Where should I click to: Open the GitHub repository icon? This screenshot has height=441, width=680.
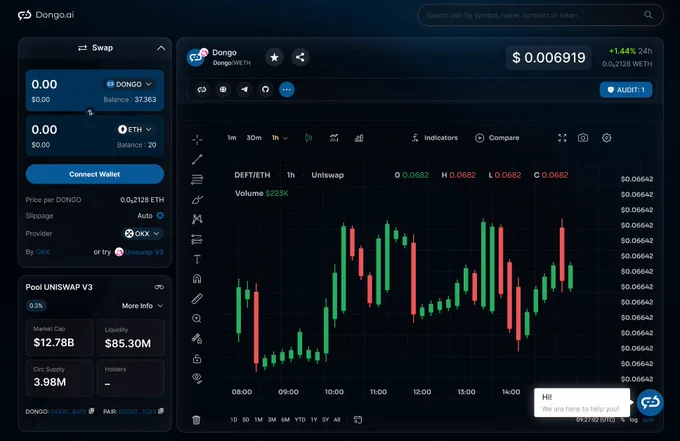click(265, 89)
